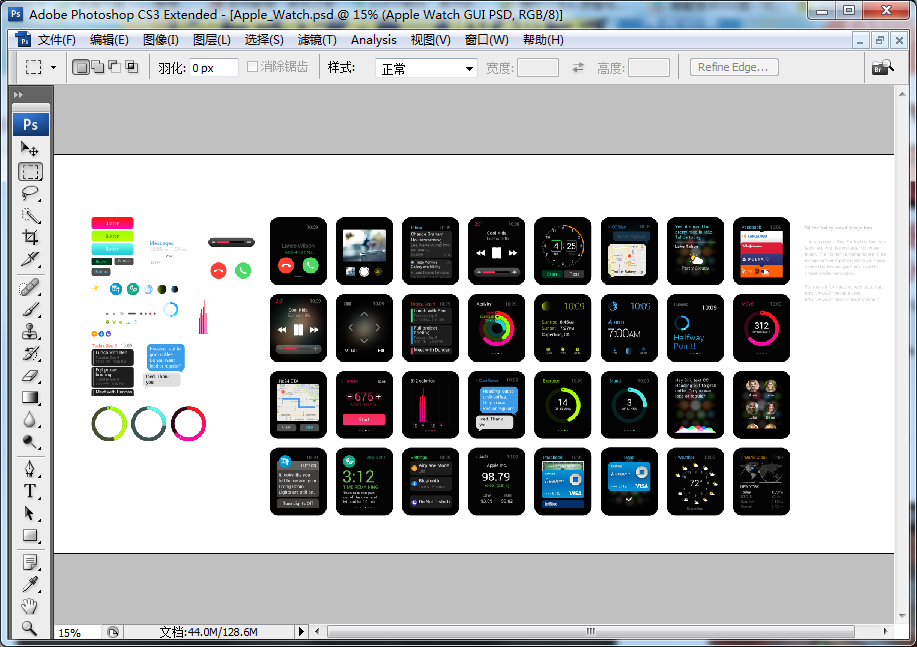
Task: Open the 样式 style dropdown
Action: coord(426,68)
